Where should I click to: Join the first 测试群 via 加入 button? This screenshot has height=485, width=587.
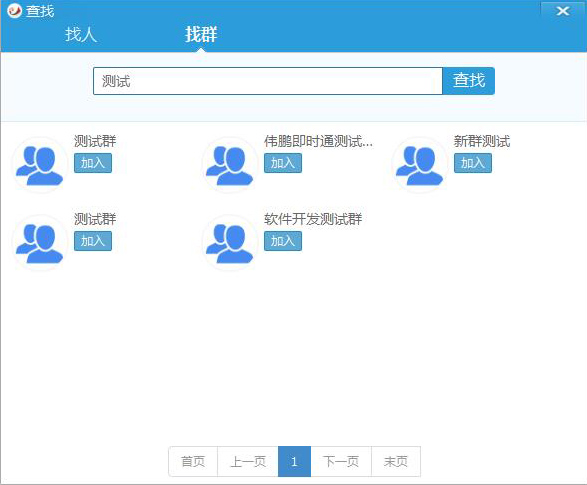coord(93,163)
